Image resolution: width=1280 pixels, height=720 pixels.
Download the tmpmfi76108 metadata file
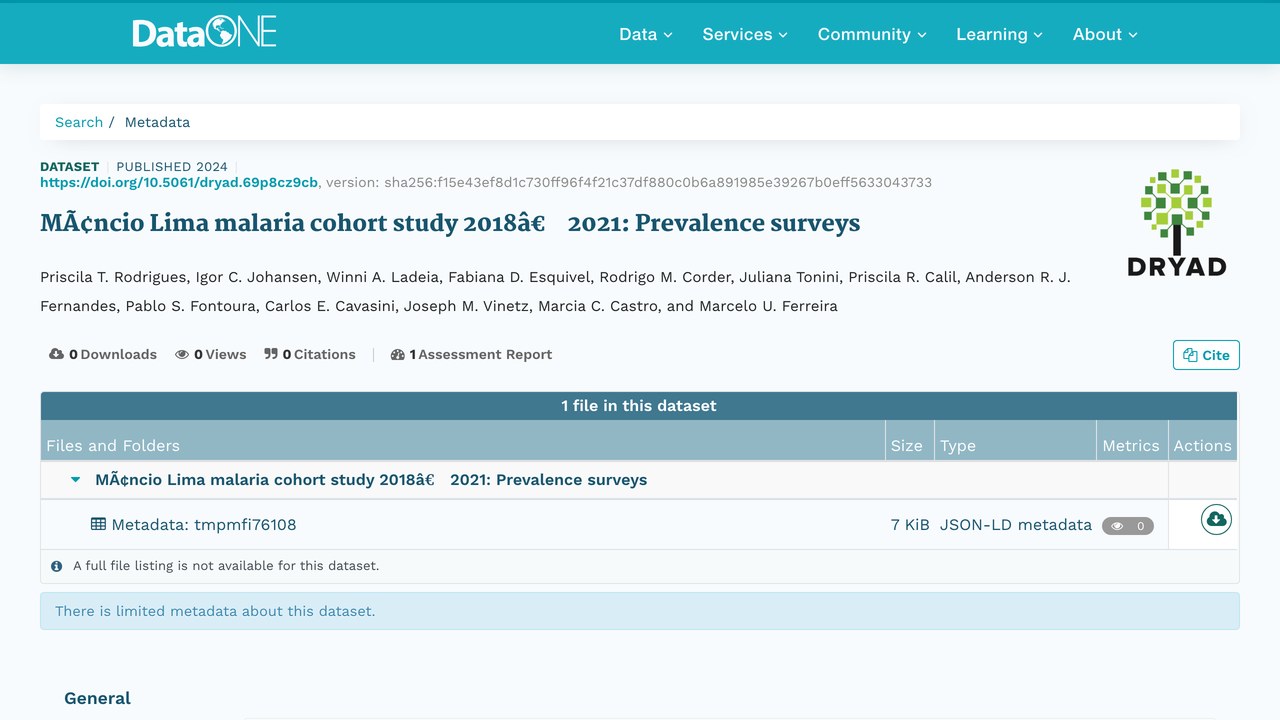[1216, 519]
